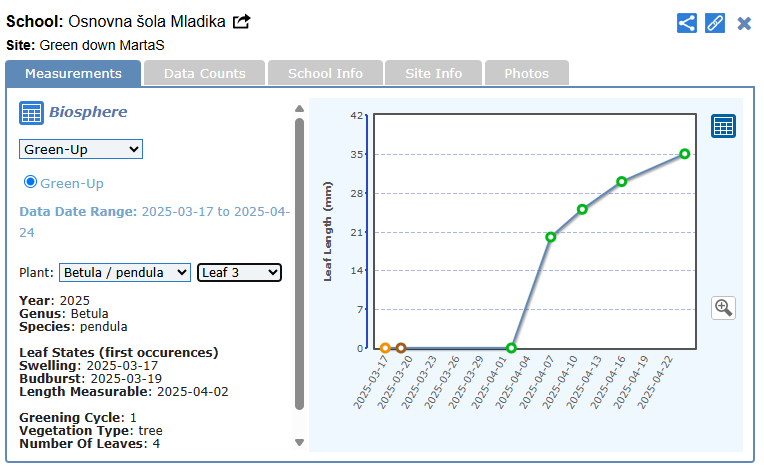Switch to the Data Counts tab

204,73
